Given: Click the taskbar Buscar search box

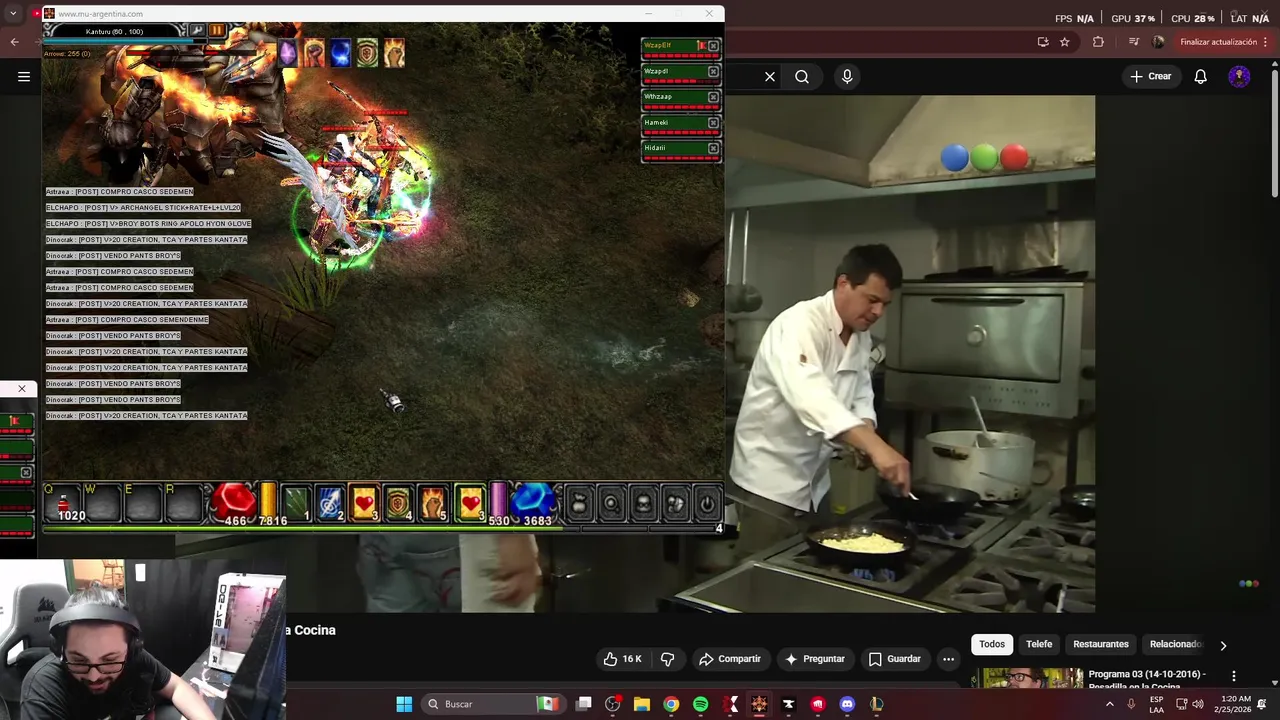Looking at the screenshot, I should (x=494, y=704).
